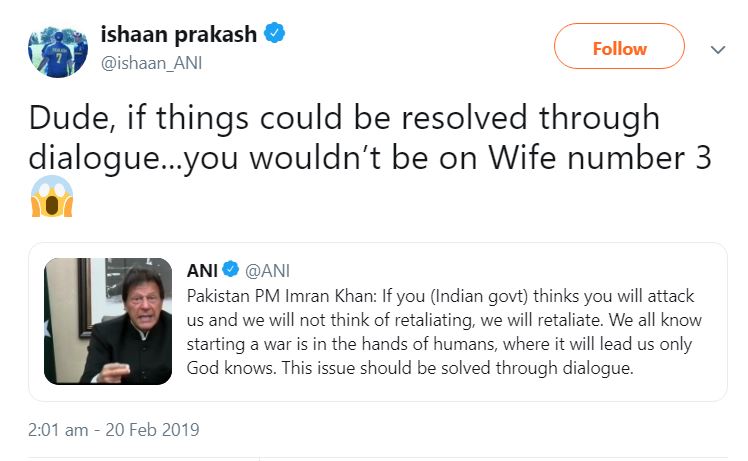Open the ishaan prakash display name link
The height and width of the screenshot is (461, 748).
tap(178, 34)
